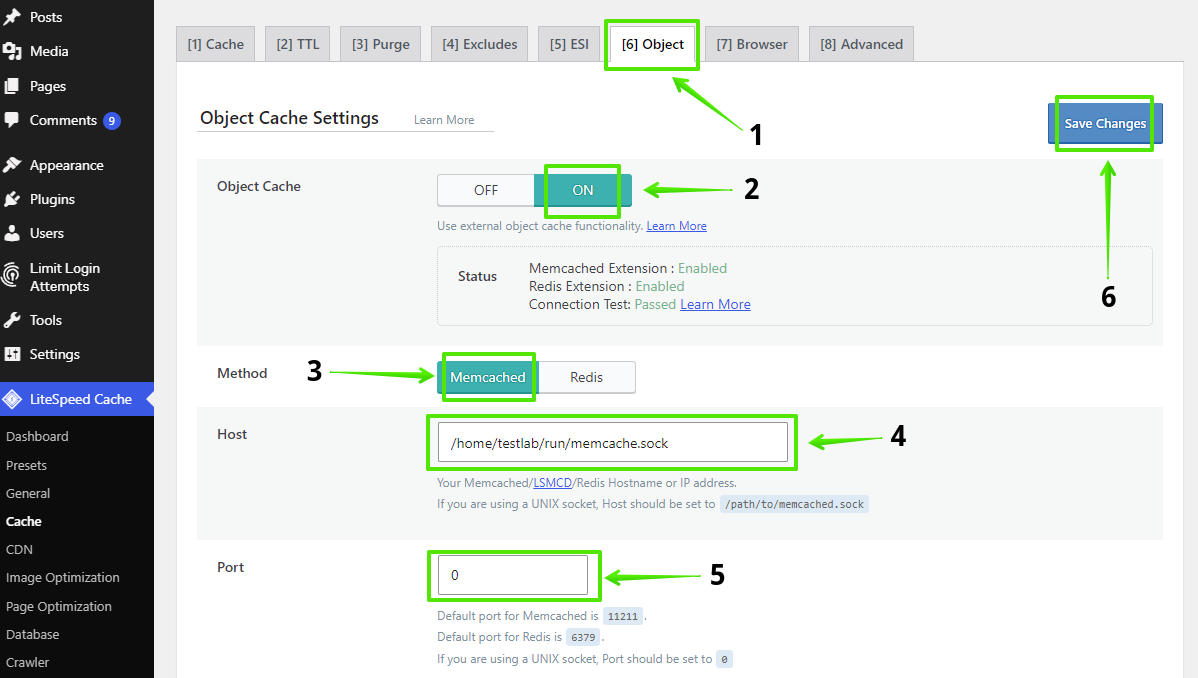Viewport: 1198px width, 678px height.
Task: Click the Host input field
Action: [x=613, y=443]
